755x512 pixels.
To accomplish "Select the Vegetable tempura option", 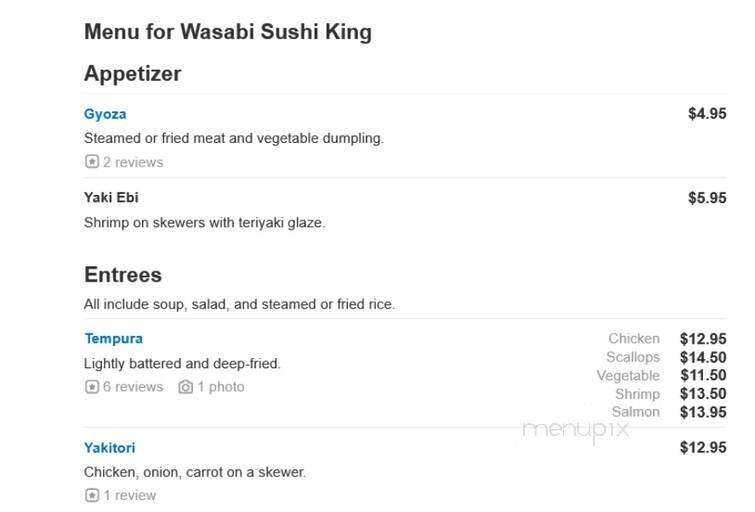I will tap(628, 375).
